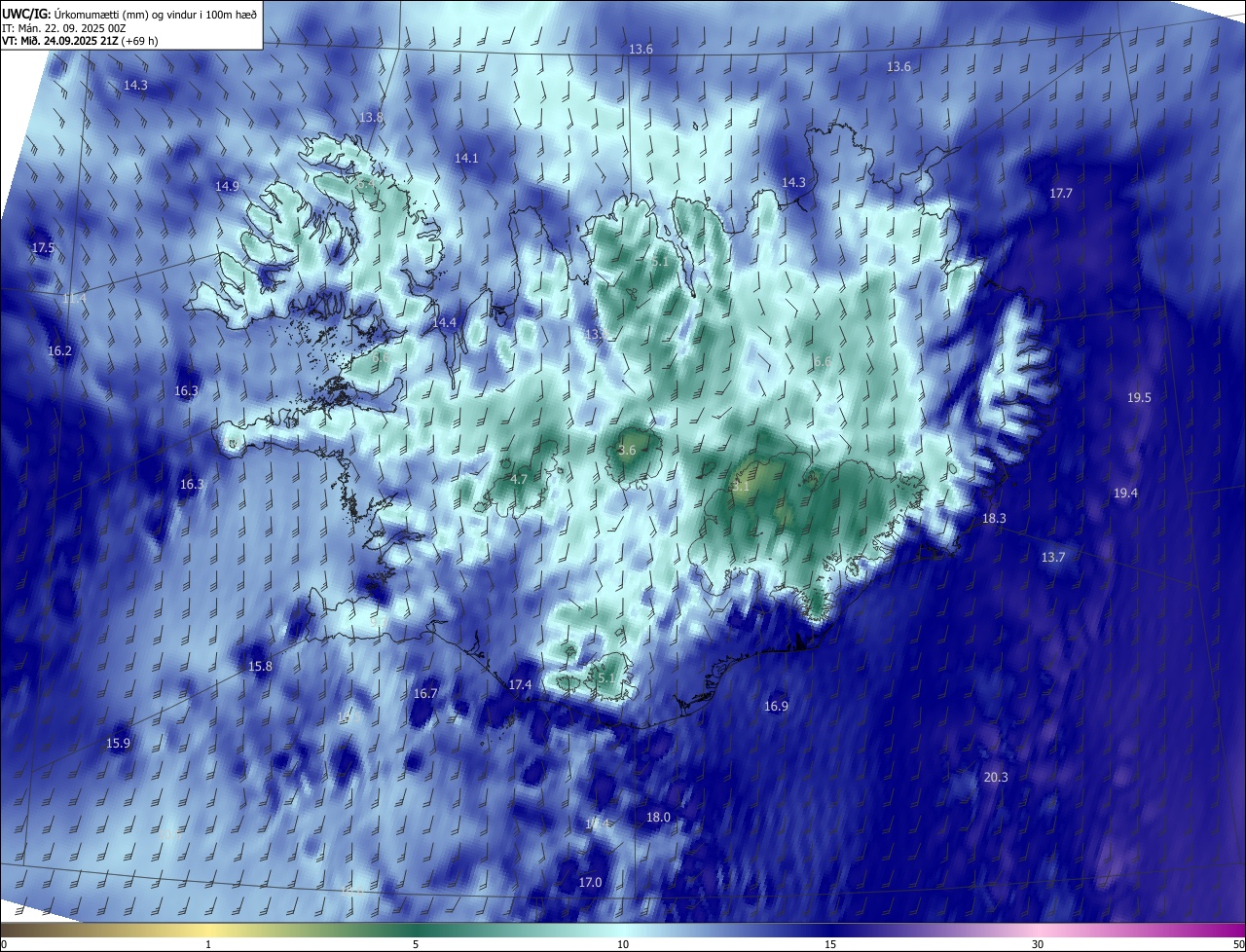Click the 3.1 value on Vatnajökull glacier
Screen dimensions: 1246x952
(x=741, y=485)
